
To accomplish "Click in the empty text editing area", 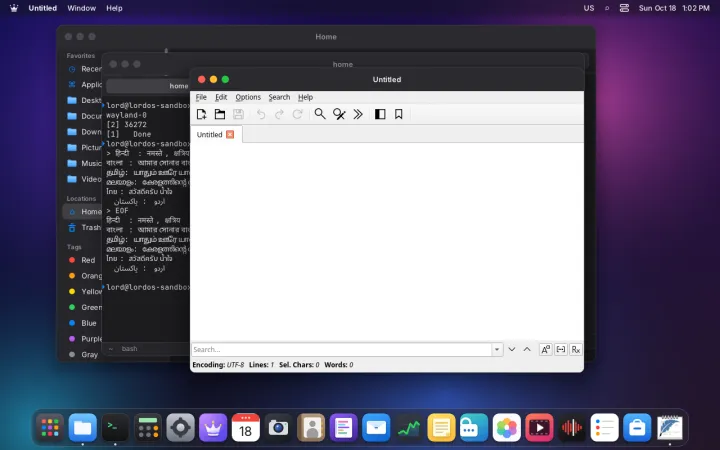I will pyautogui.click(x=387, y=242).
